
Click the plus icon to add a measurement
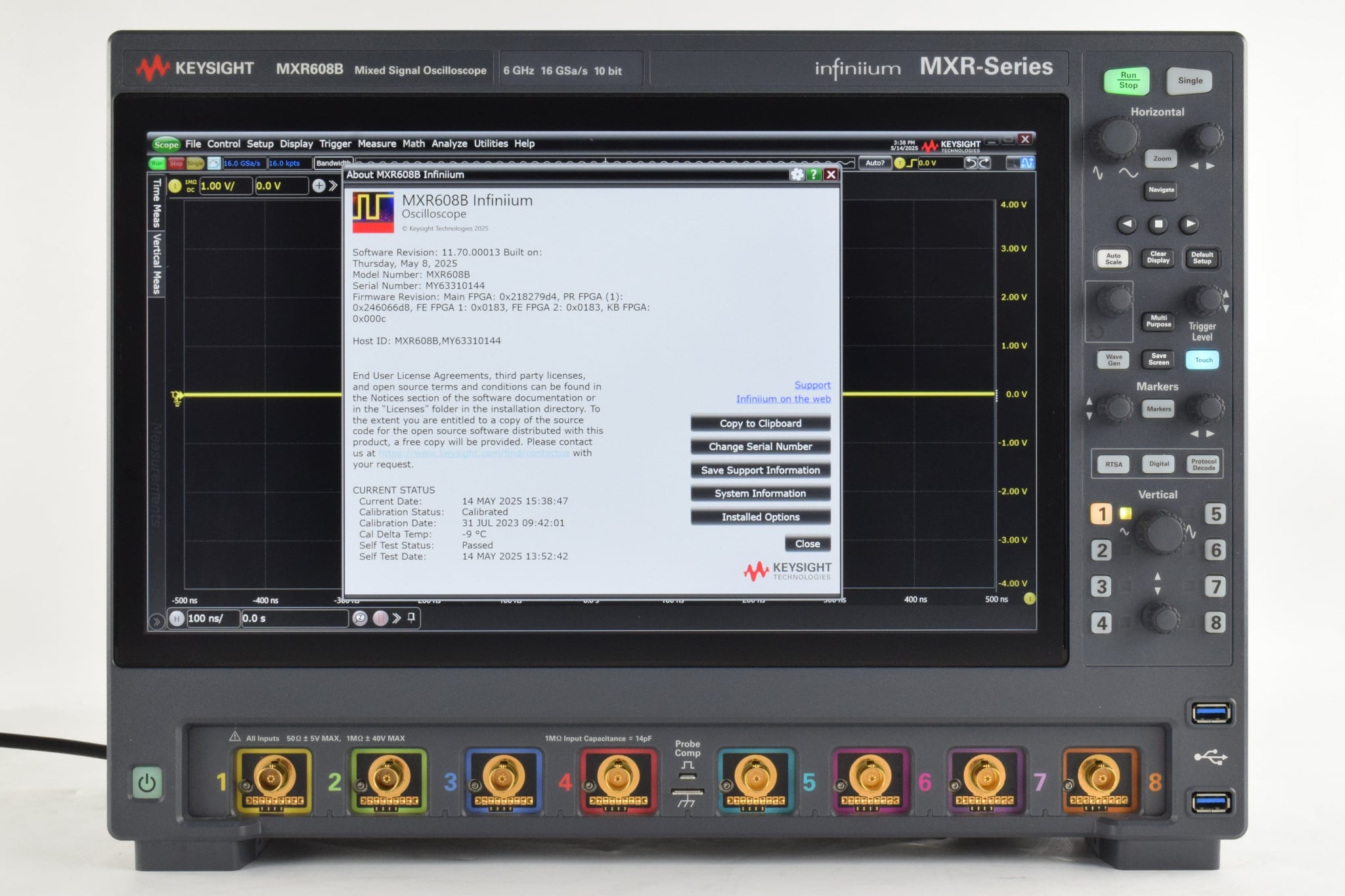point(319,185)
